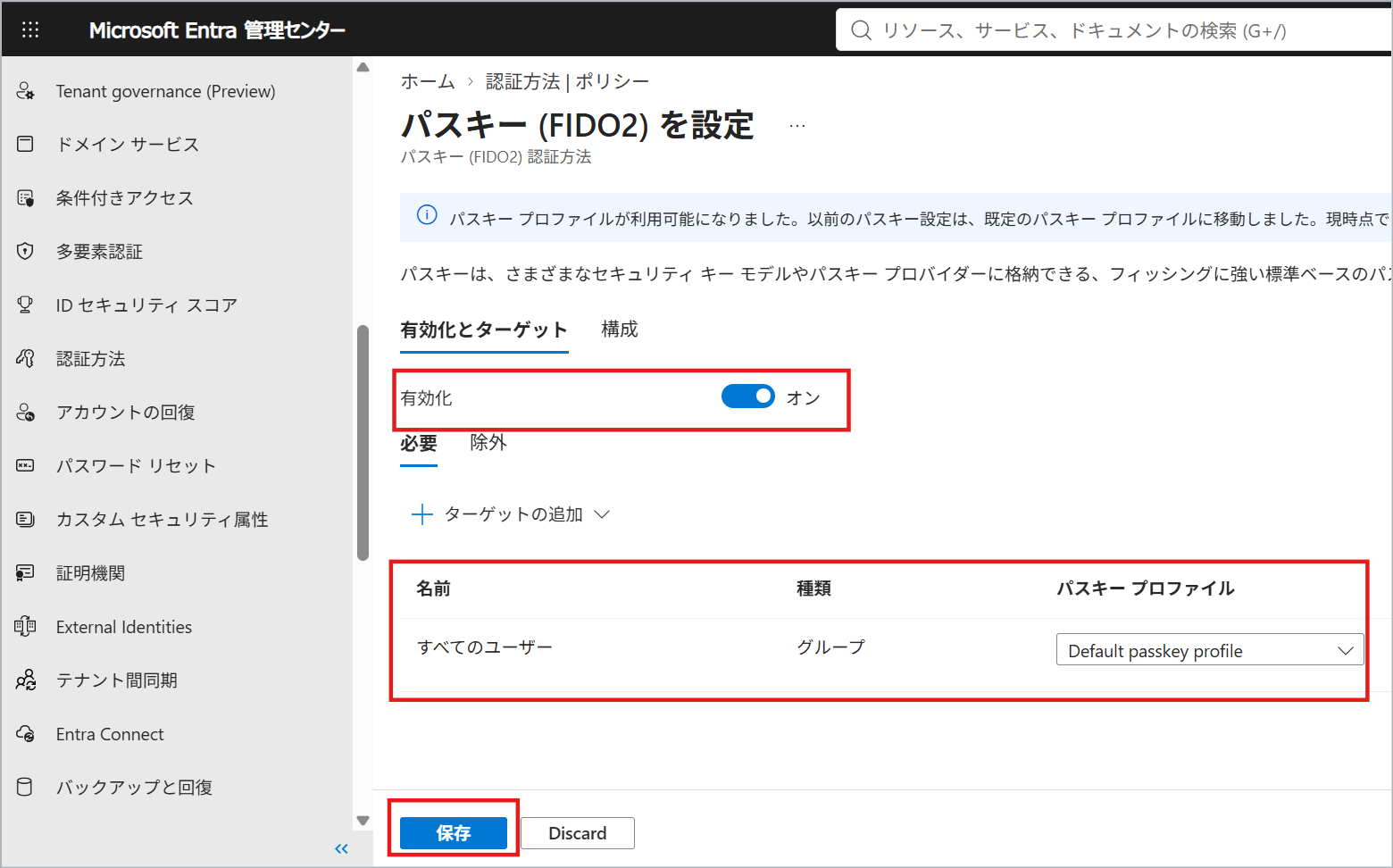Go to ホーム breadcrumb link
This screenshot has height=868, width=1393.
point(428,81)
